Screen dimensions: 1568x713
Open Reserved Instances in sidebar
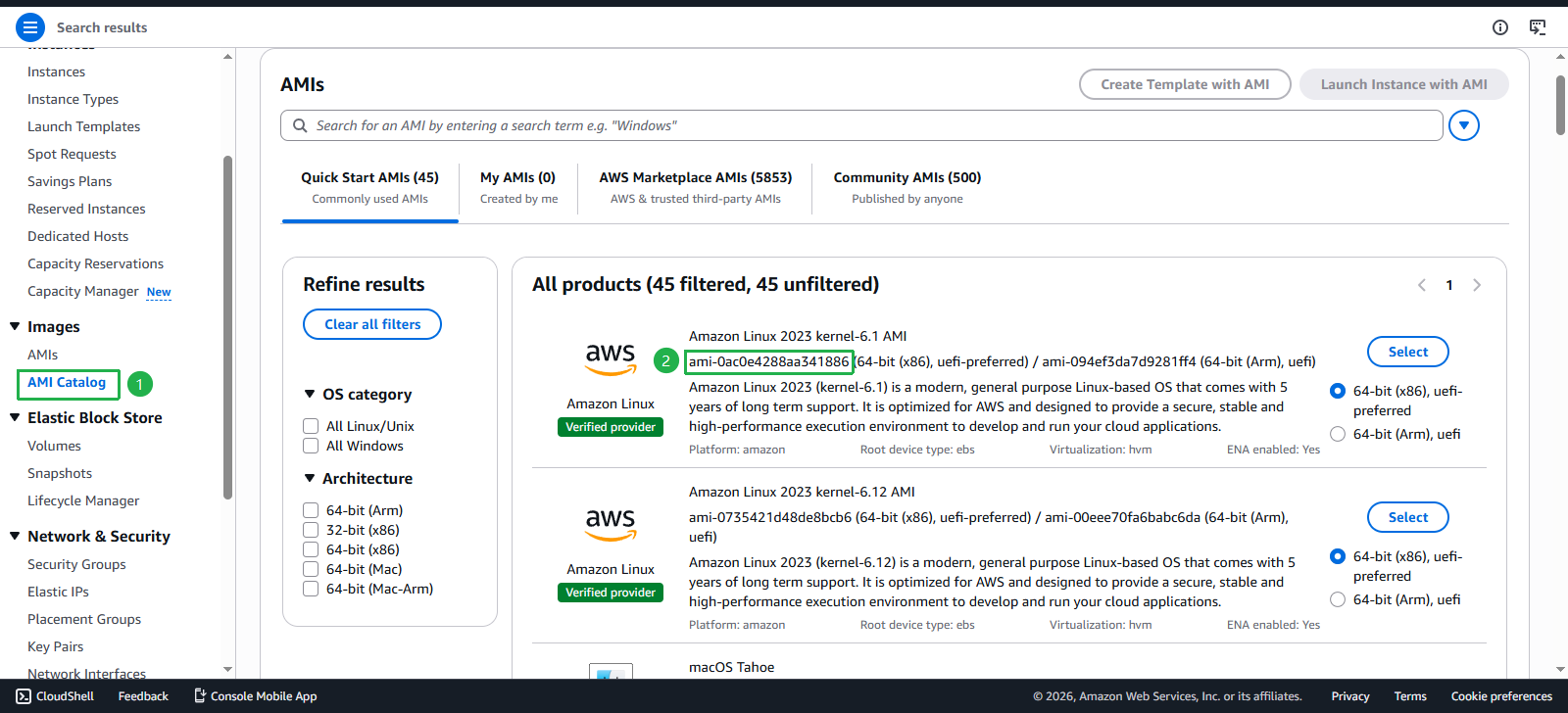(86, 209)
